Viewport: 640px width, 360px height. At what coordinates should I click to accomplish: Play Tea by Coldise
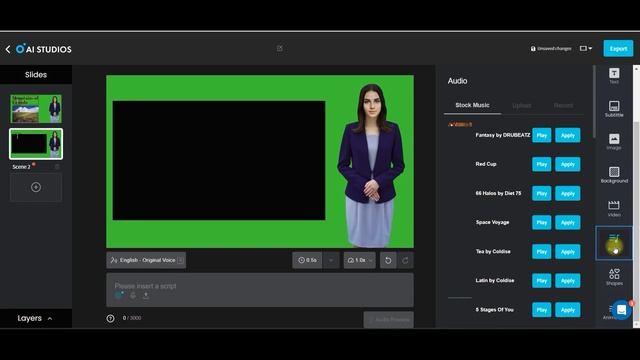[x=542, y=251]
